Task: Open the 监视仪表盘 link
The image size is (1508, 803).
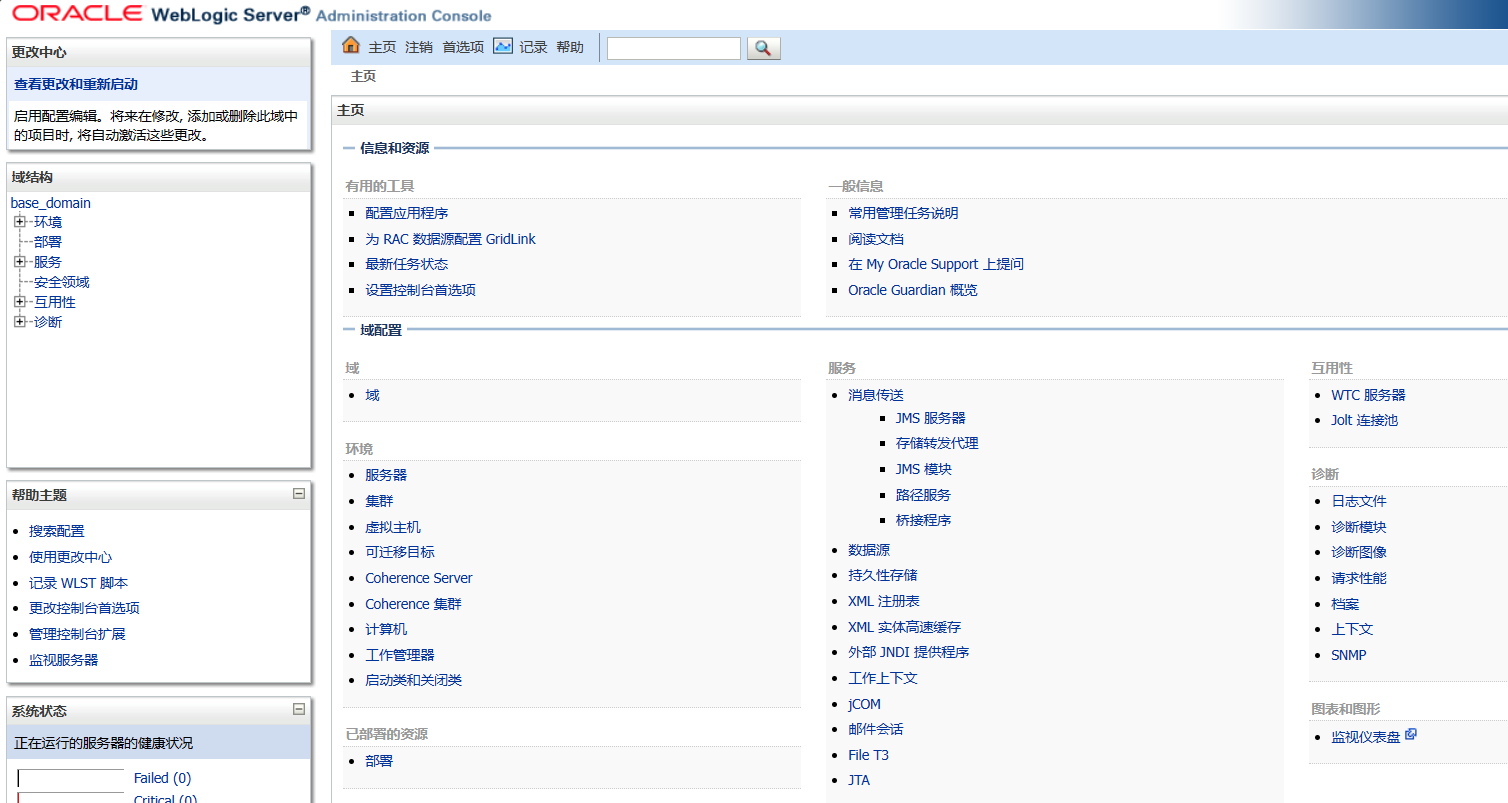Action: click(1366, 737)
